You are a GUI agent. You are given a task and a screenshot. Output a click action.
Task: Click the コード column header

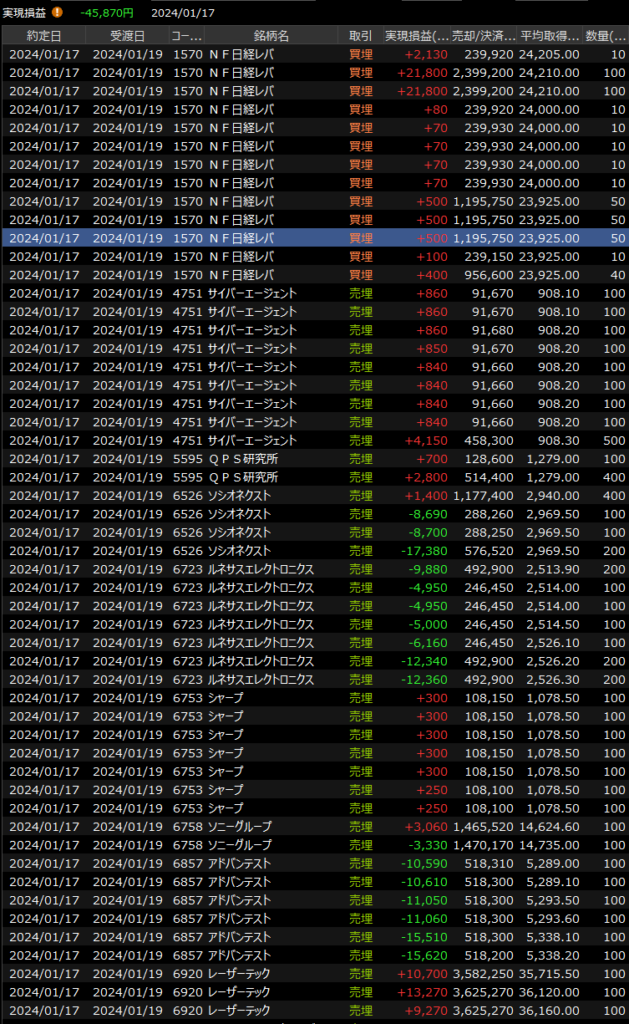click(186, 35)
